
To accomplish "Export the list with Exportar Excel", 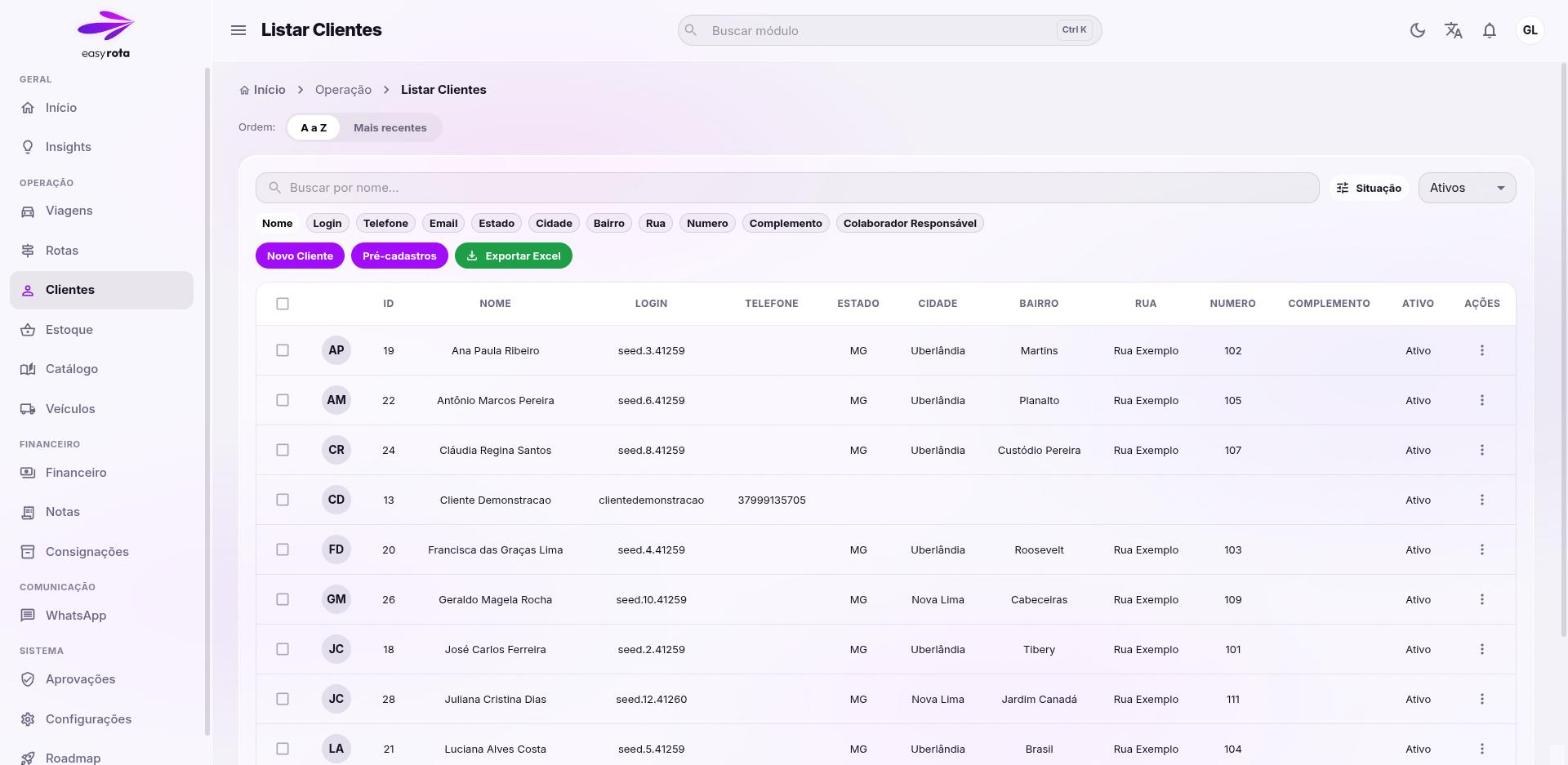I will [x=513, y=256].
